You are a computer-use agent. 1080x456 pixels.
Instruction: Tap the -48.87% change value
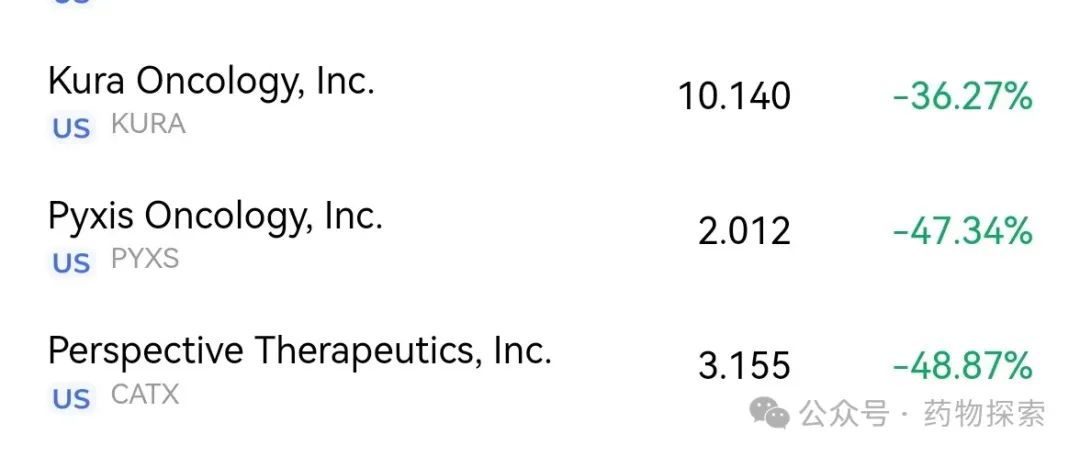[962, 366]
